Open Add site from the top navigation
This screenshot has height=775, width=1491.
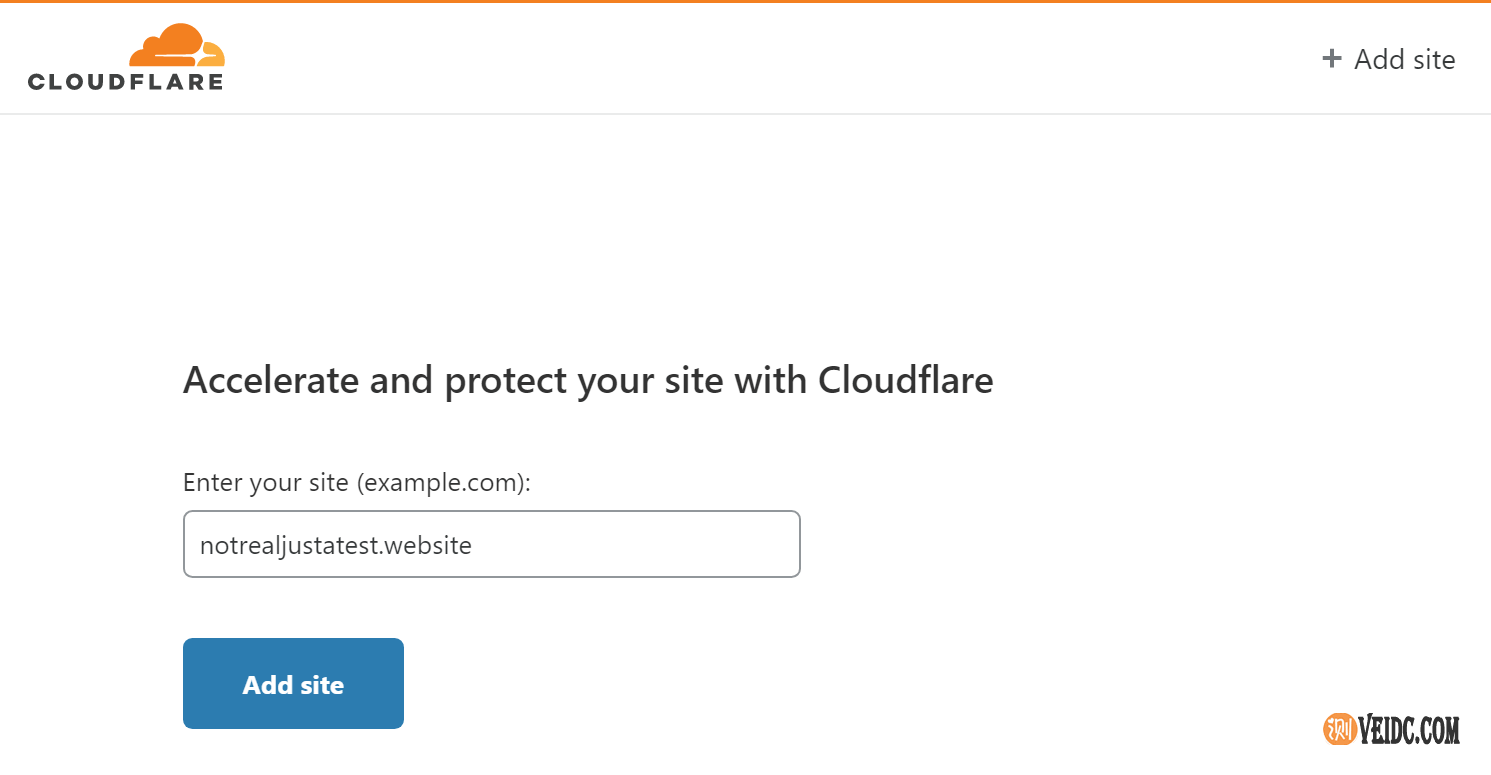coord(1390,59)
